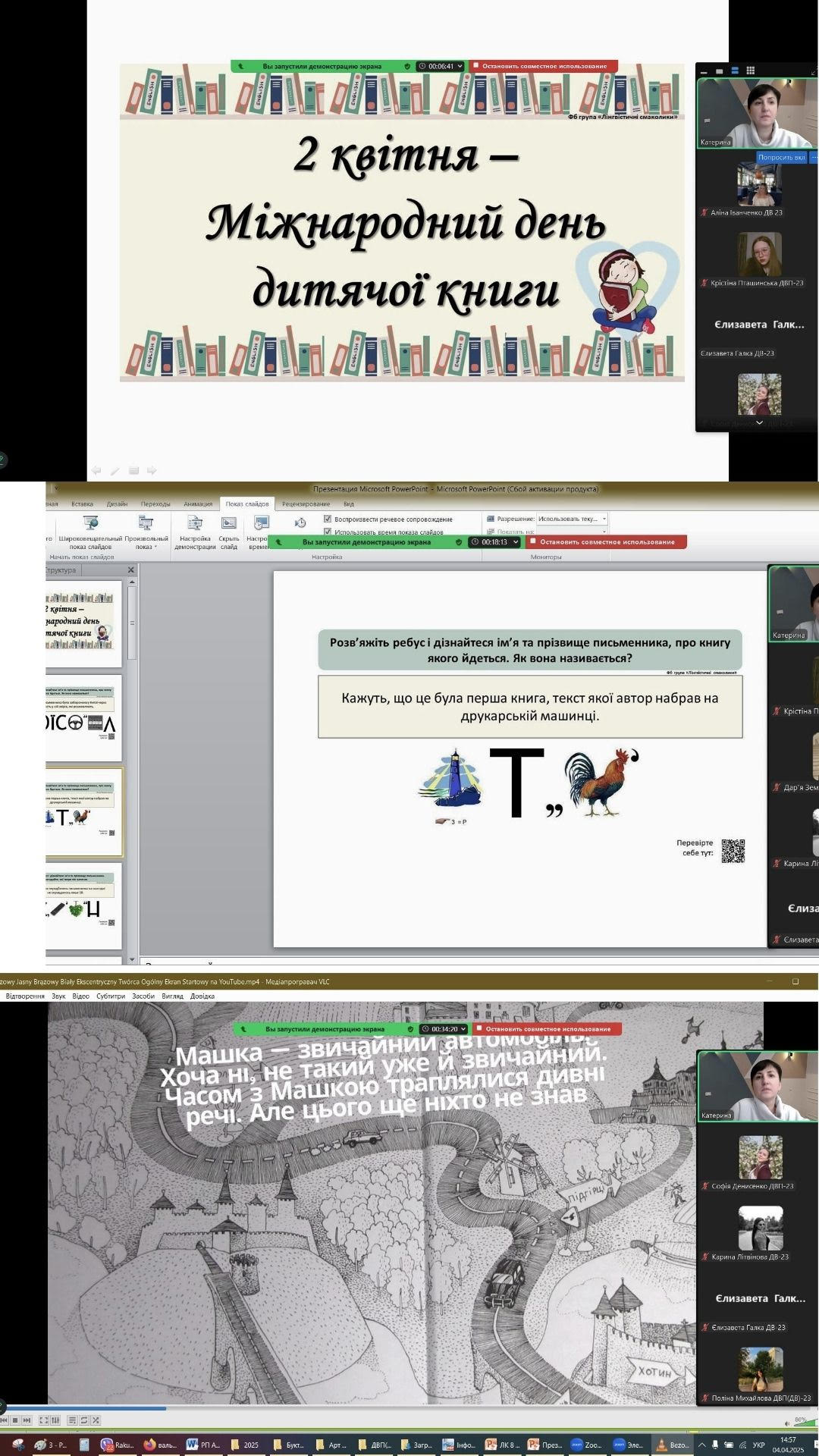Expand the 00:34:20 timer dropdown
Viewport: 819px width, 1456px height.
463,1029
